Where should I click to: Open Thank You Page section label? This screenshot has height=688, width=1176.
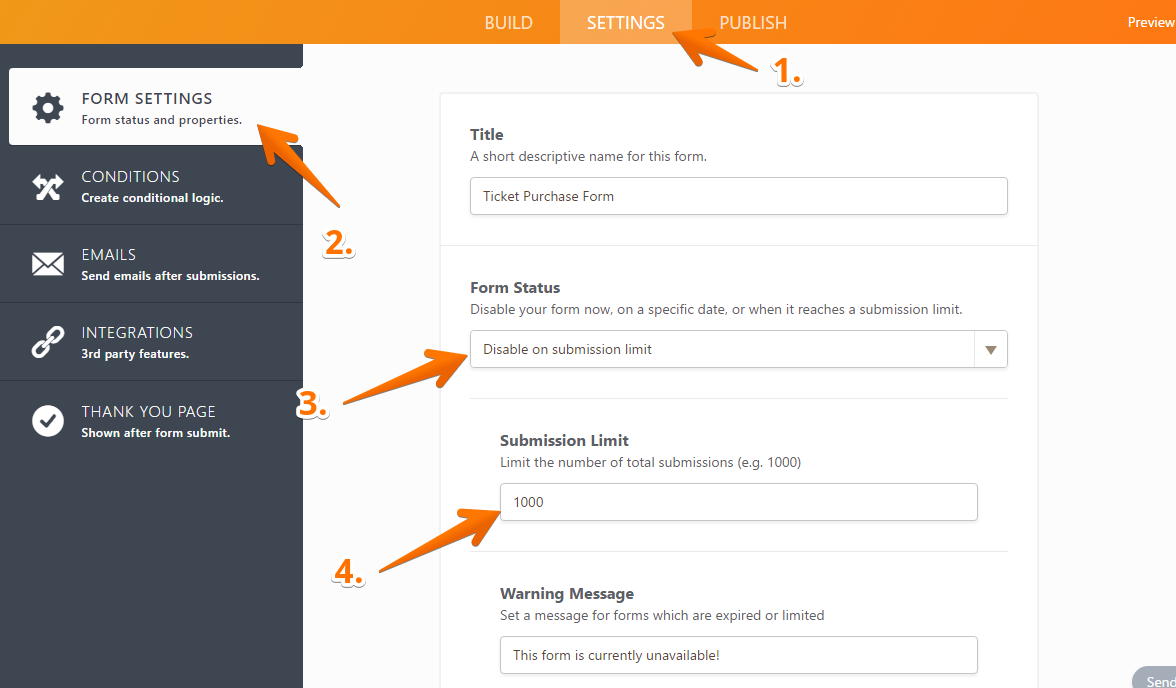(x=148, y=412)
